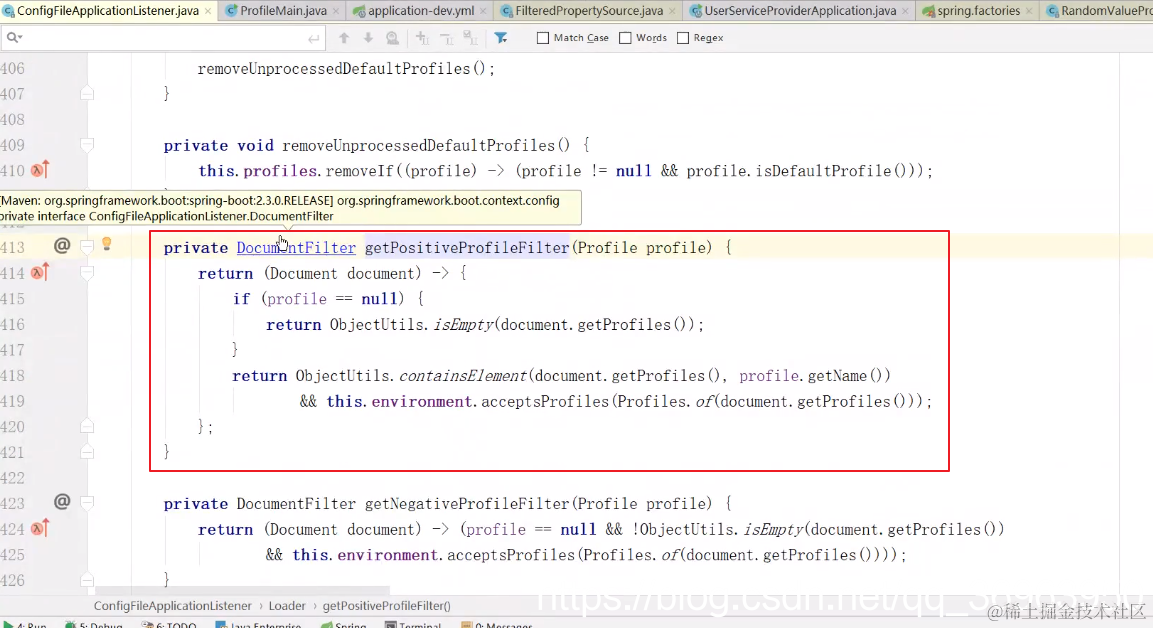The height and width of the screenshot is (628, 1153).
Task: Click lambda gutter icon on line 414
Action: (40, 273)
